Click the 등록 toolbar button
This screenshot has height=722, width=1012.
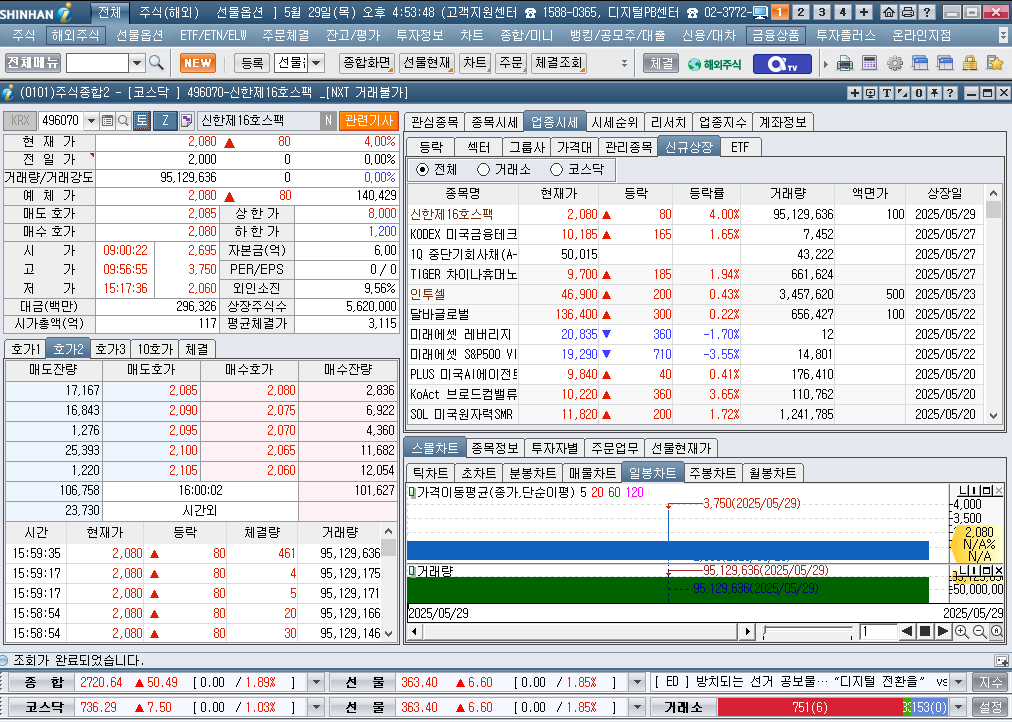click(x=252, y=63)
